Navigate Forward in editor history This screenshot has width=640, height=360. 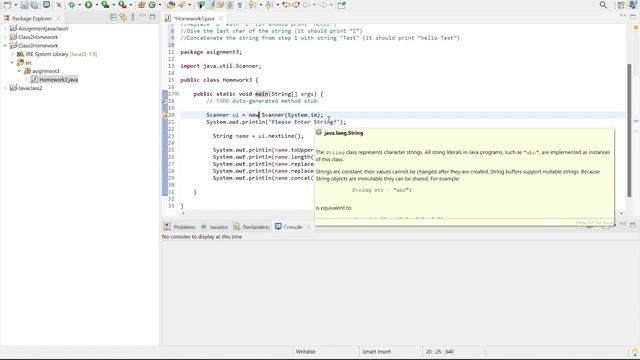coord(322,5)
